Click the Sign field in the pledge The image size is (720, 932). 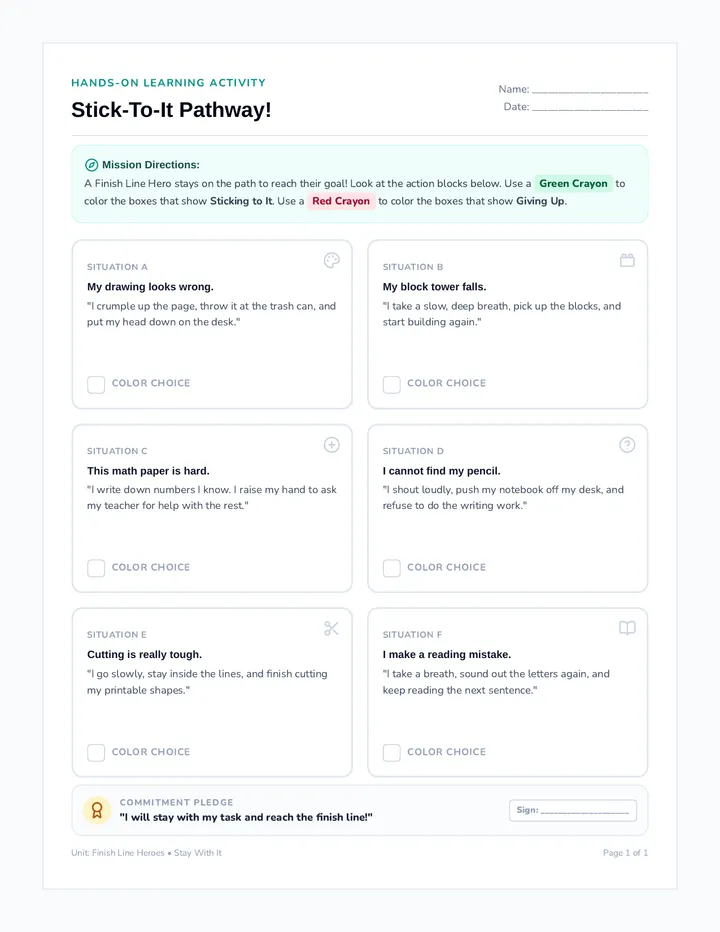(573, 810)
